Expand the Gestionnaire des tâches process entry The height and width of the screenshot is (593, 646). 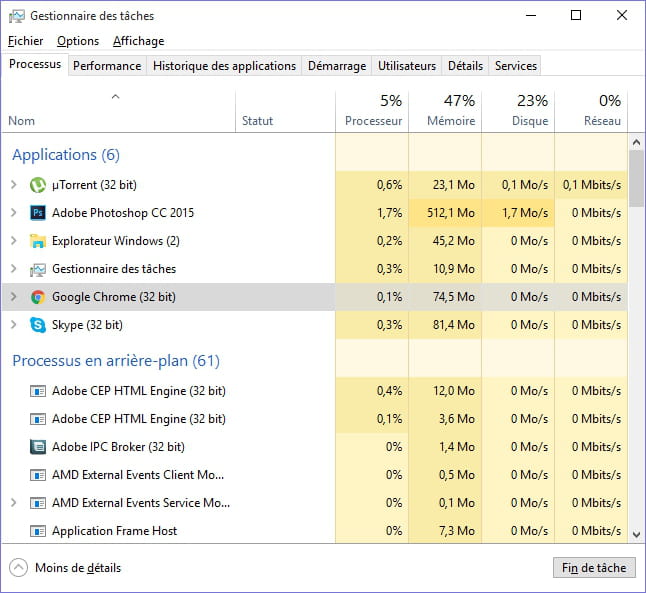click(x=14, y=269)
